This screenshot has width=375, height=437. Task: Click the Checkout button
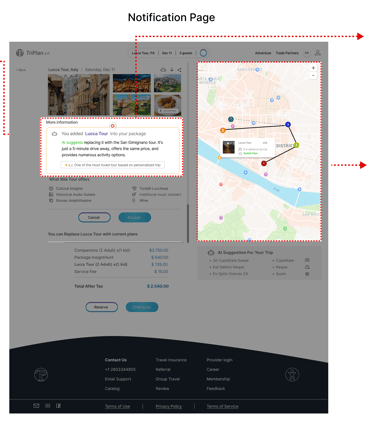point(142,307)
